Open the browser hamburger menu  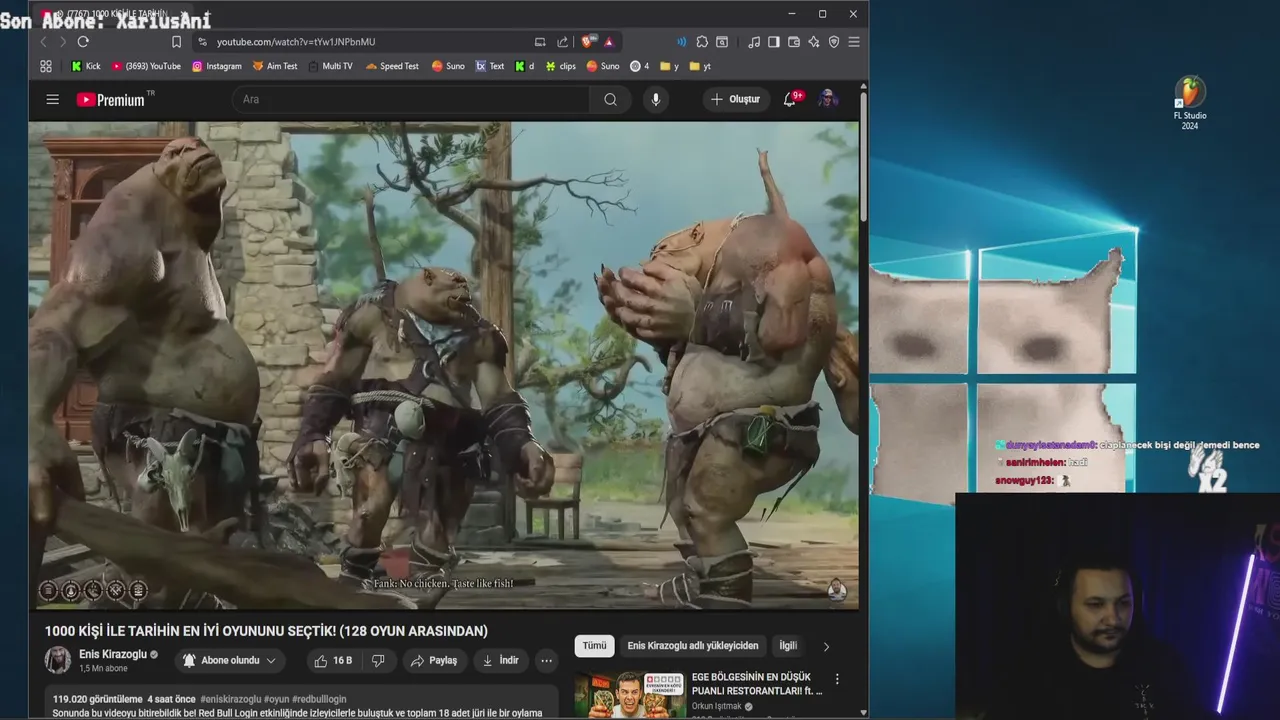854,42
